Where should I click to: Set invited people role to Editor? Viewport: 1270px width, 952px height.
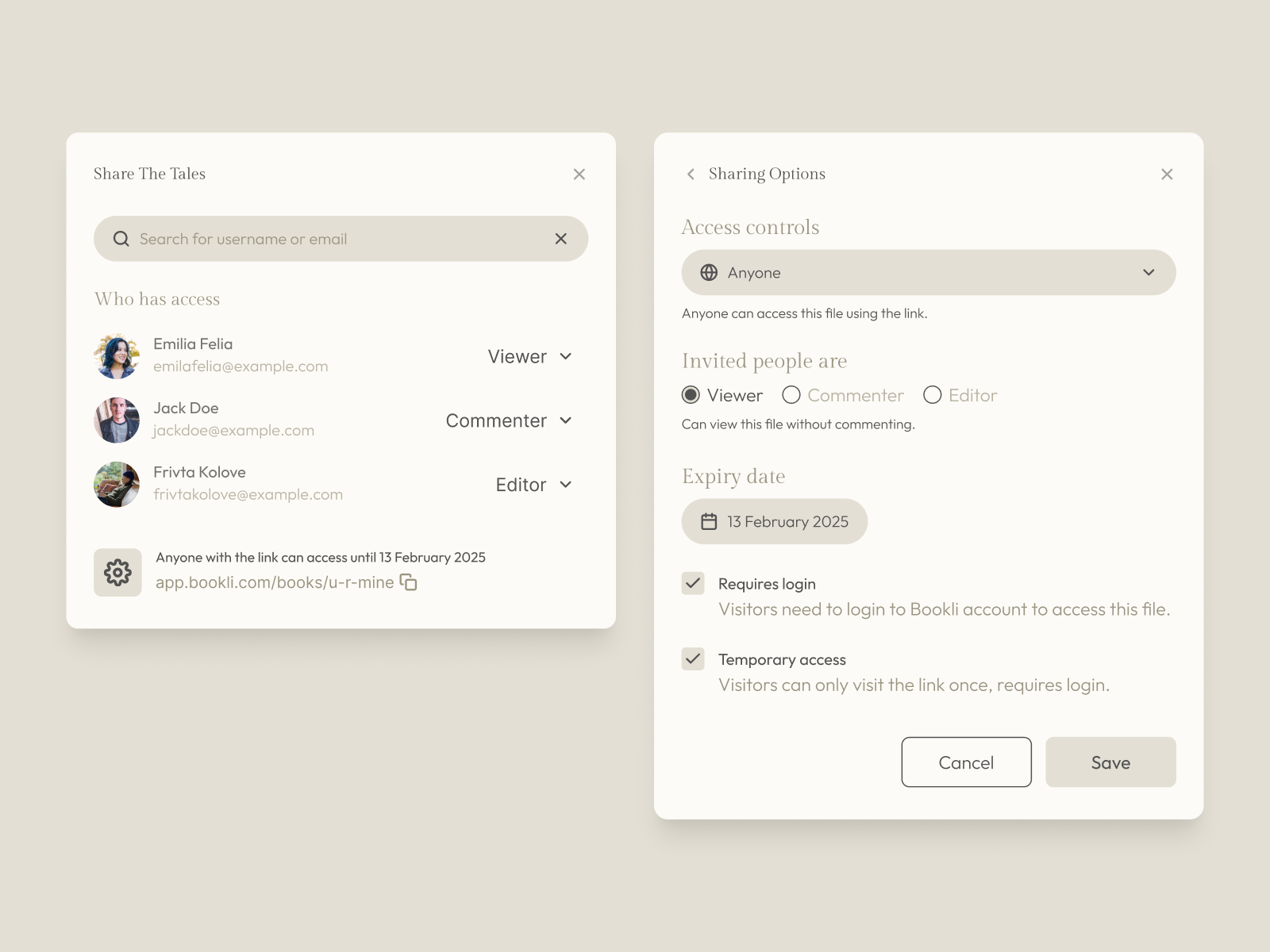933,395
